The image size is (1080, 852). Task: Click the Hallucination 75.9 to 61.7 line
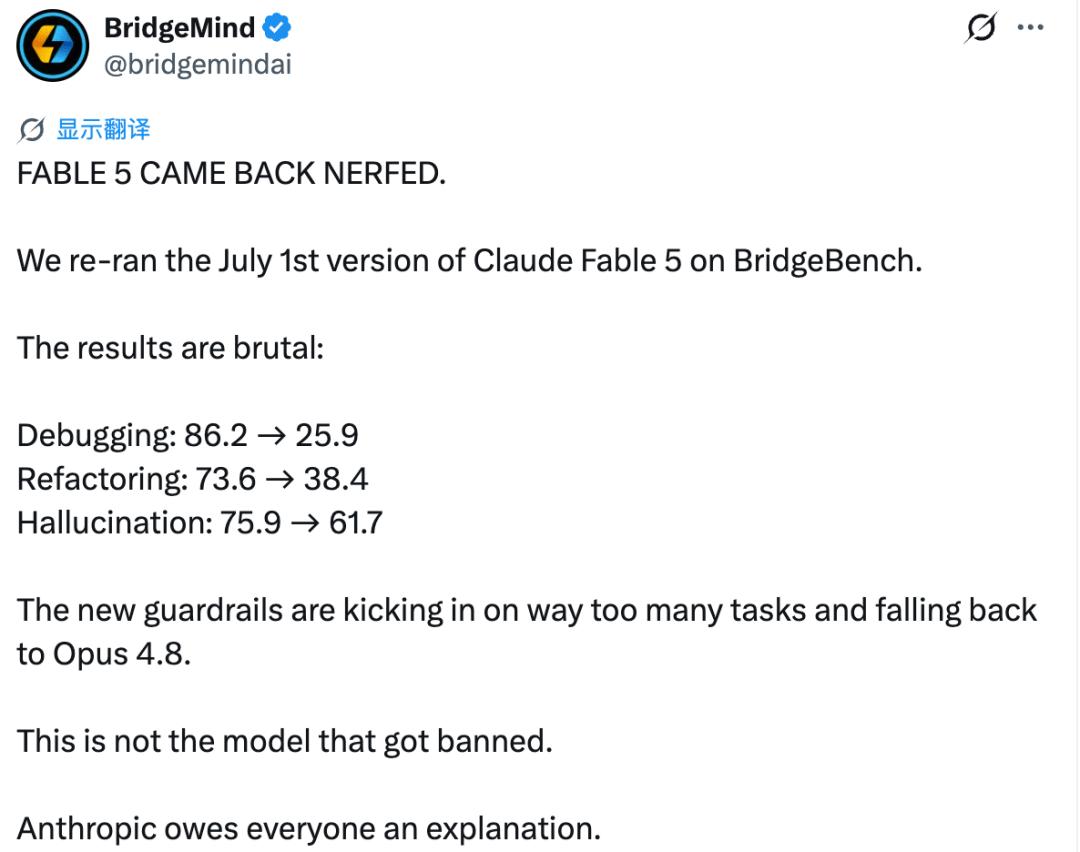pyautogui.click(x=200, y=523)
